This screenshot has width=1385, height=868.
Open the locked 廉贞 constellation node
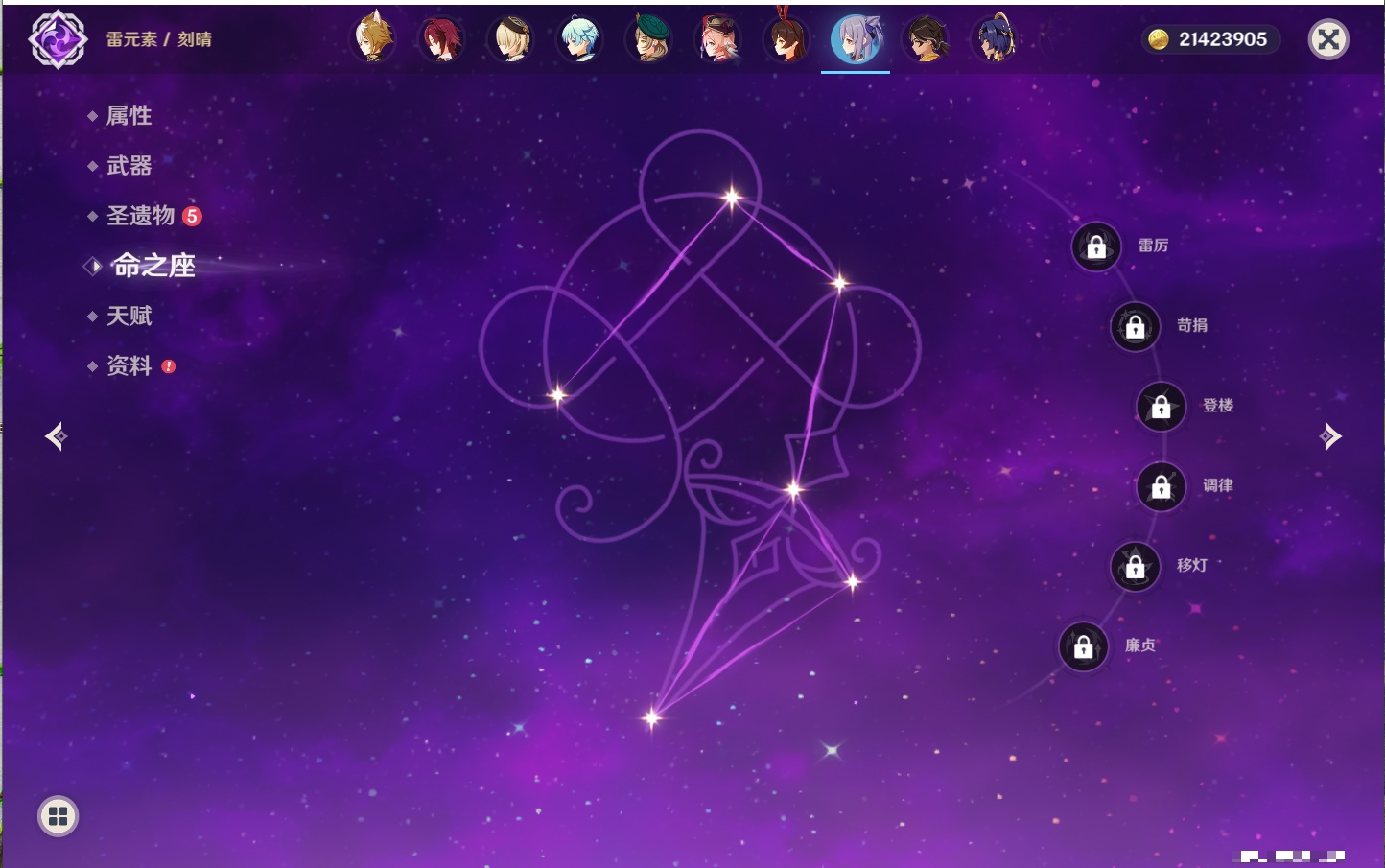pyautogui.click(x=1084, y=645)
